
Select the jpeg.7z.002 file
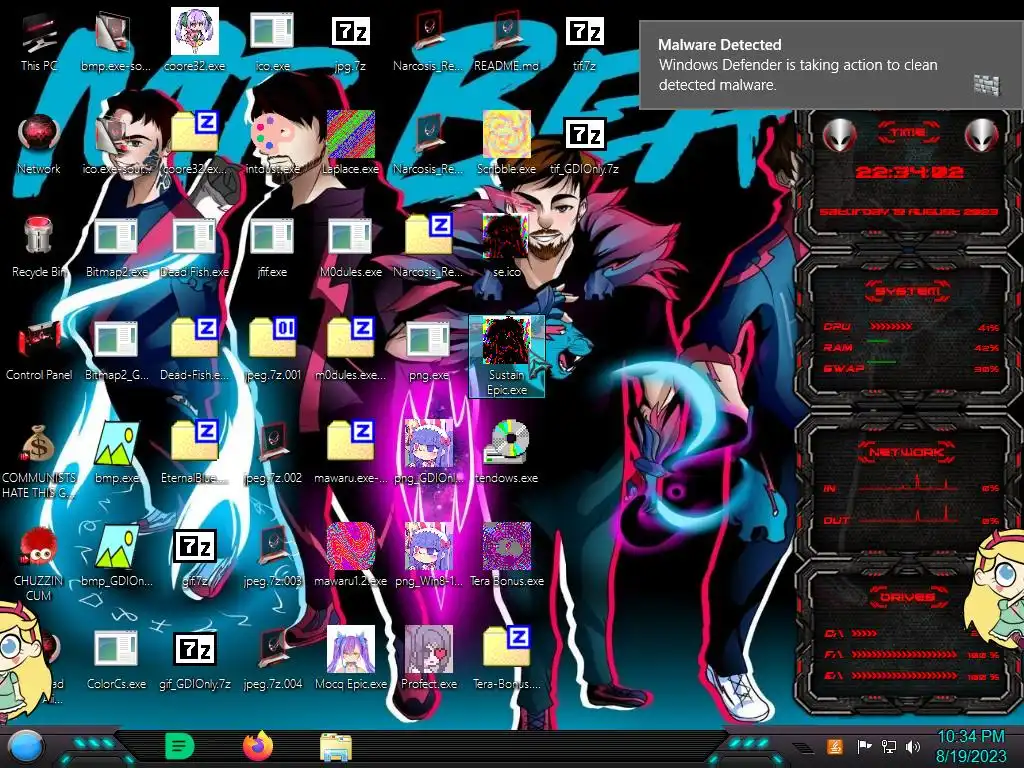point(272,453)
